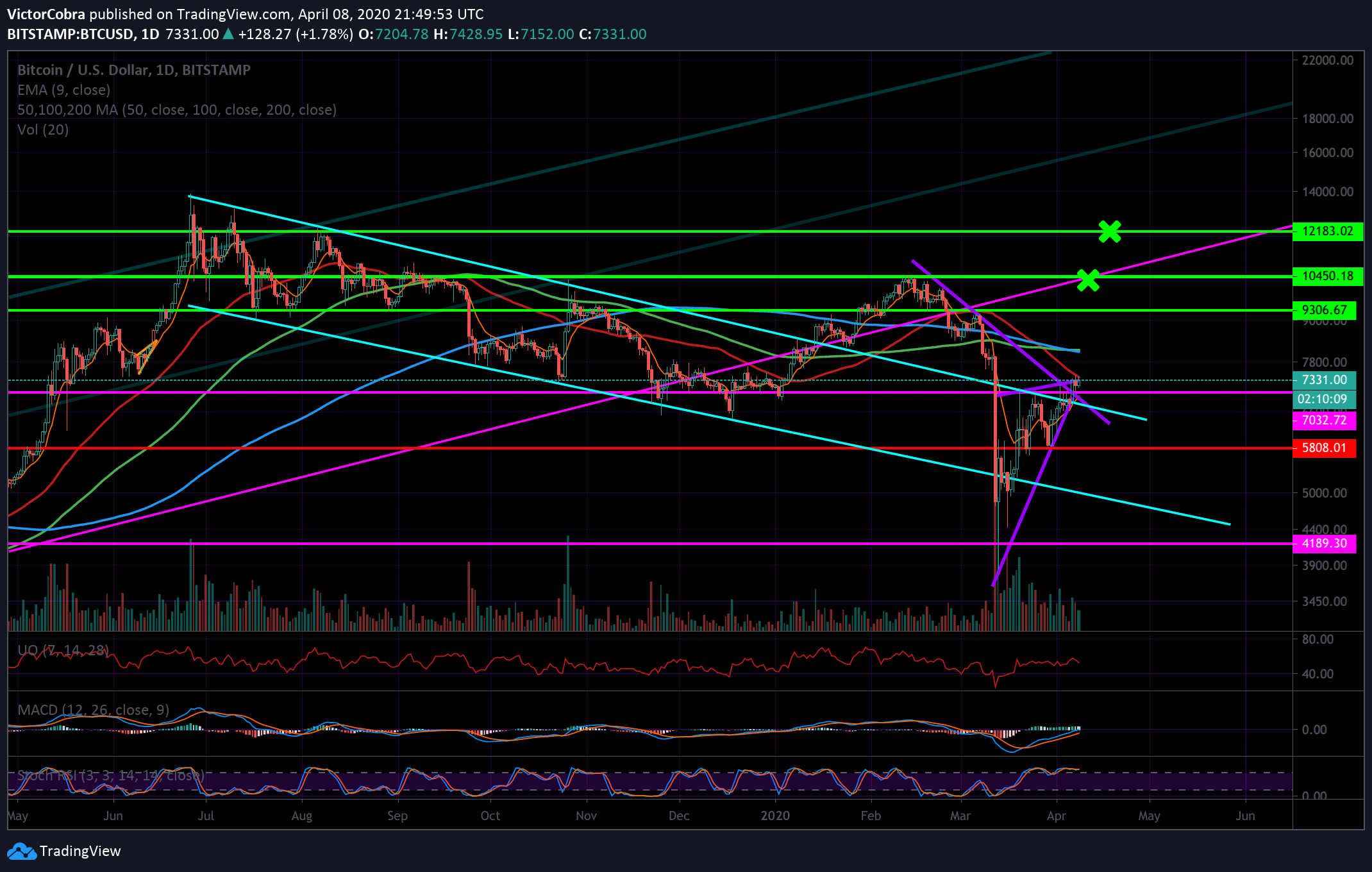This screenshot has height=872, width=1372.
Task: Click the Apr label on time axis
Action: (x=1056, y=816)
